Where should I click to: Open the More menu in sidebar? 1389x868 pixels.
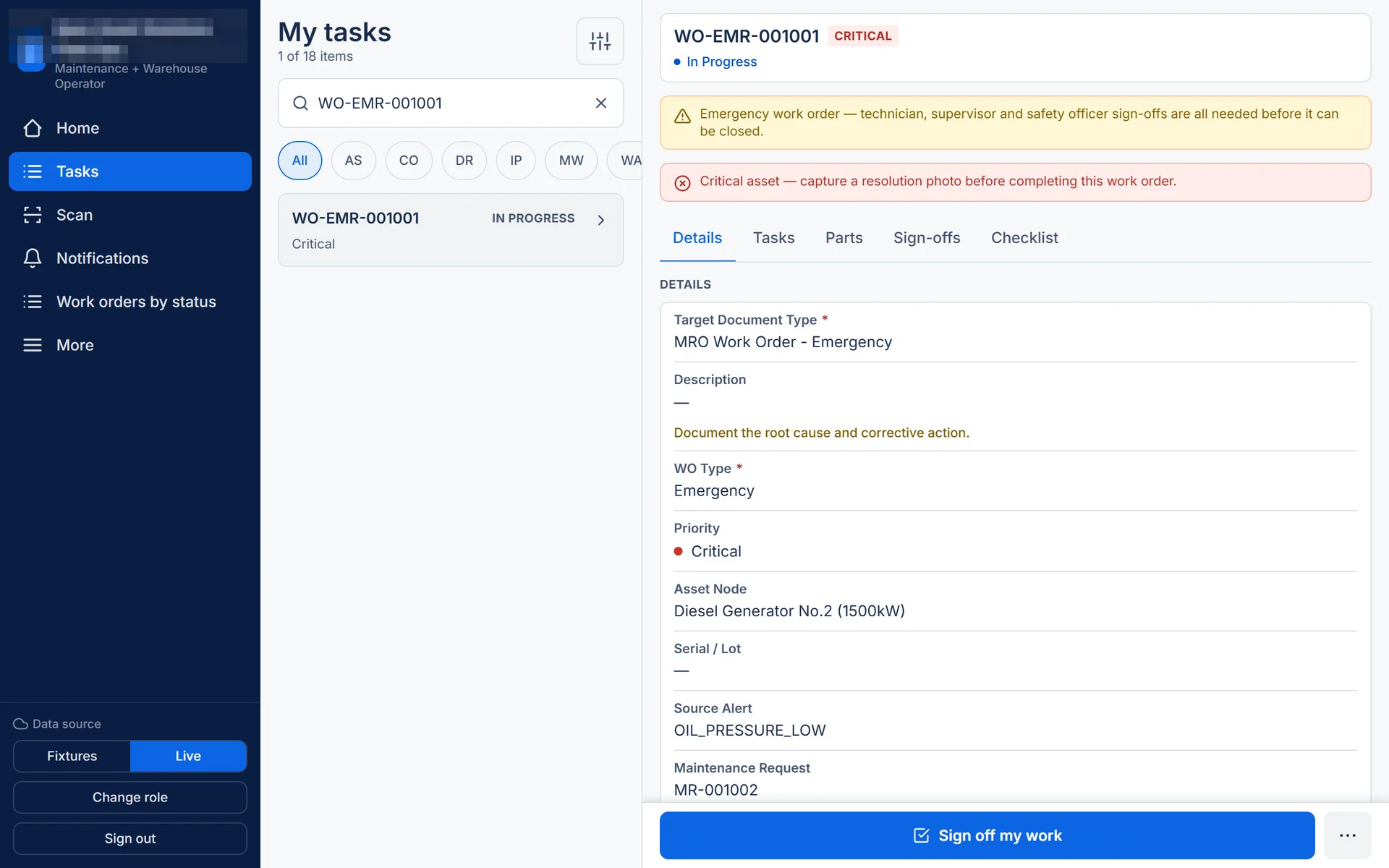pos(130,345)
